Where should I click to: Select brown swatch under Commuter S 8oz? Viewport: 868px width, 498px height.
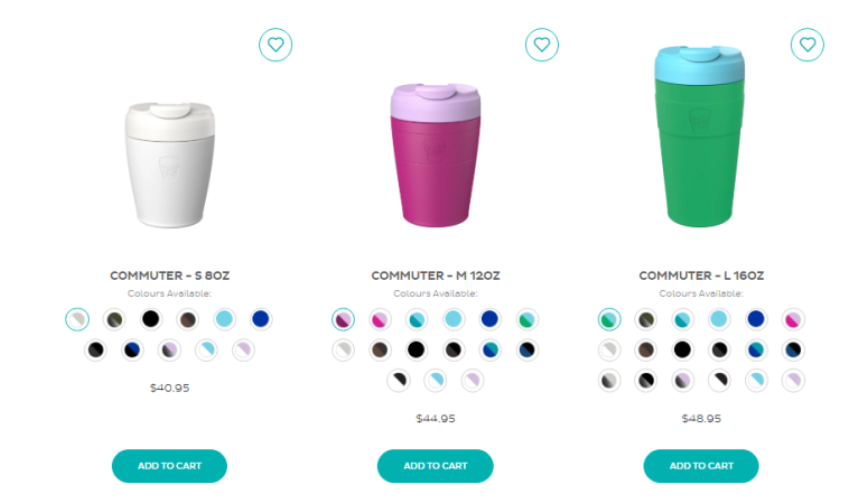188,319
